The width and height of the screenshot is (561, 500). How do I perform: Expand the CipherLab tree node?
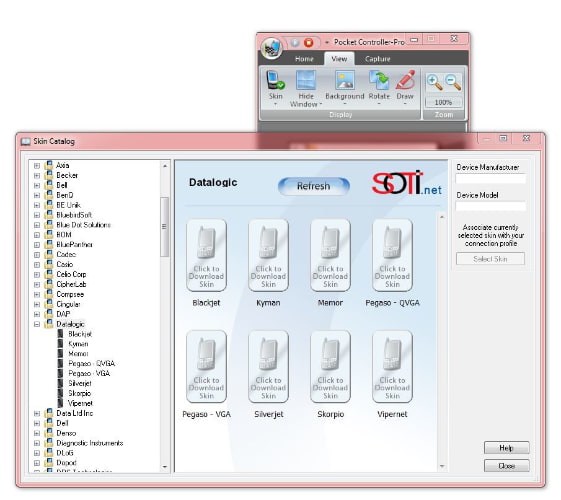pos(36,285)
